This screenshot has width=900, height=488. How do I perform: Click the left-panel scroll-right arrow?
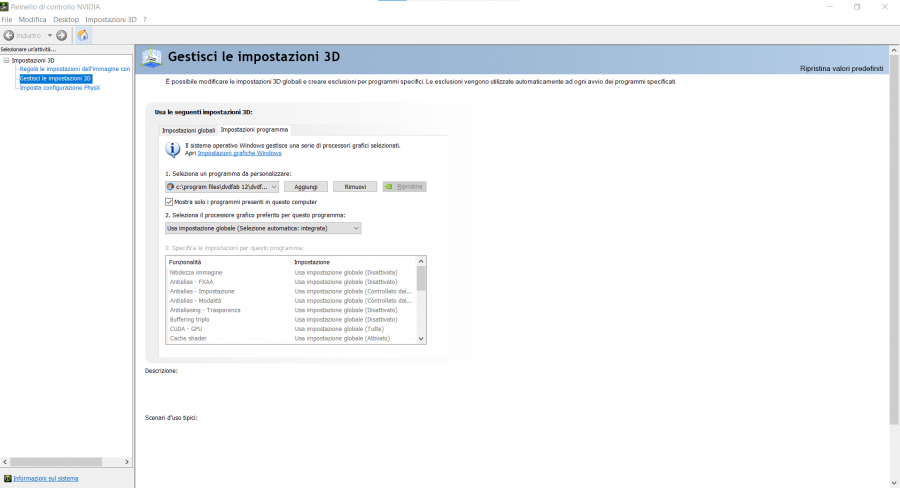click(x=127, y=462)
